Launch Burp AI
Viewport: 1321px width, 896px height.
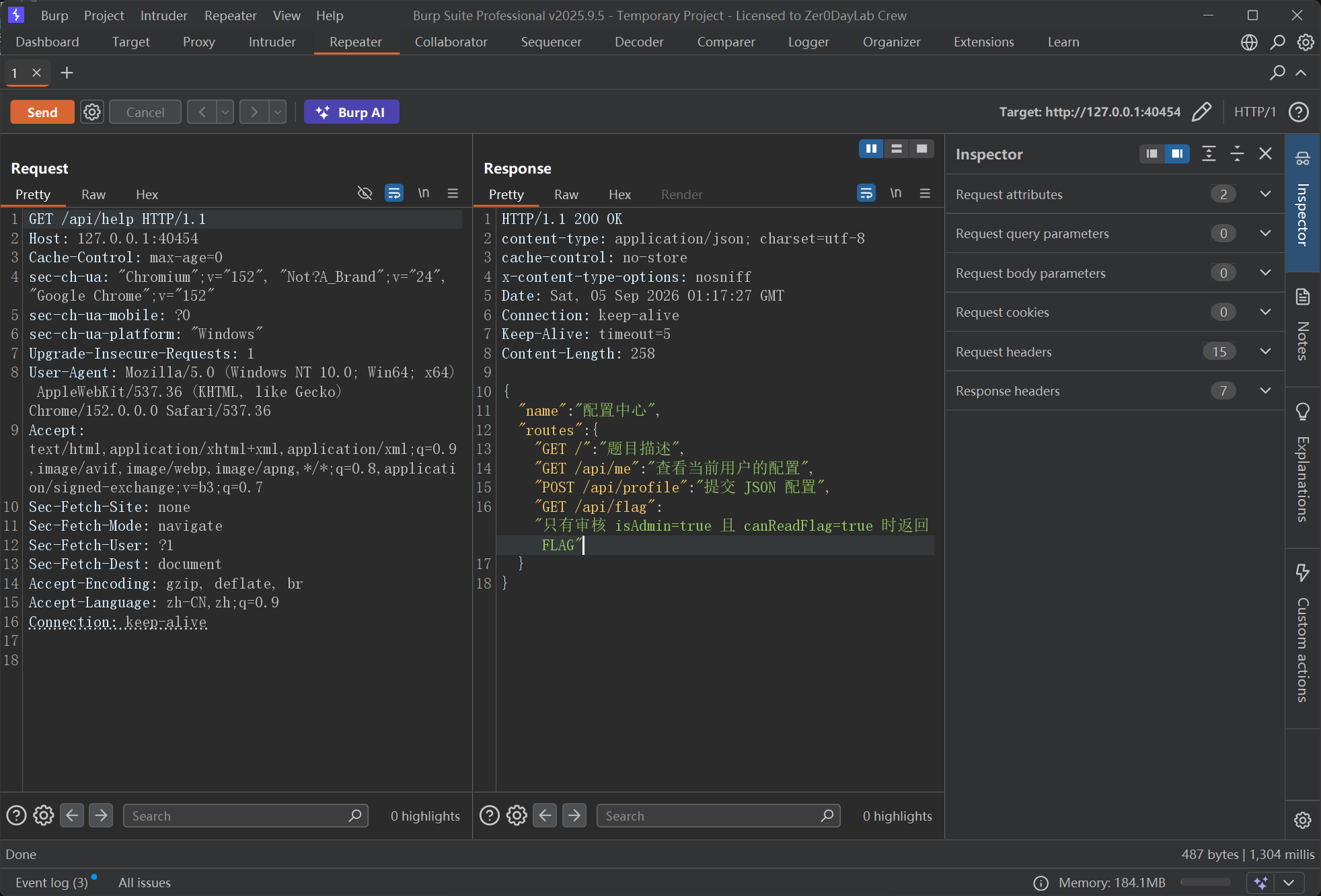point(351,112)
